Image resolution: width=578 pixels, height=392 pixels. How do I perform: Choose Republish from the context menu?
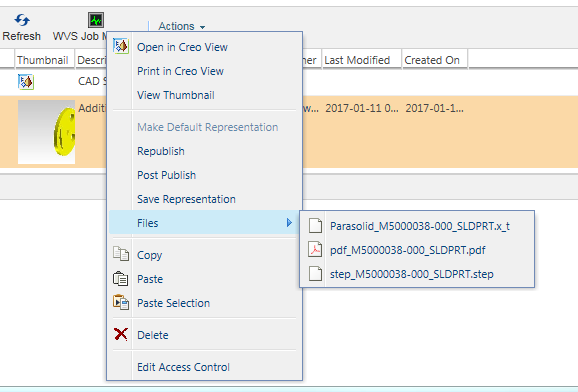(x=161, y=151)
